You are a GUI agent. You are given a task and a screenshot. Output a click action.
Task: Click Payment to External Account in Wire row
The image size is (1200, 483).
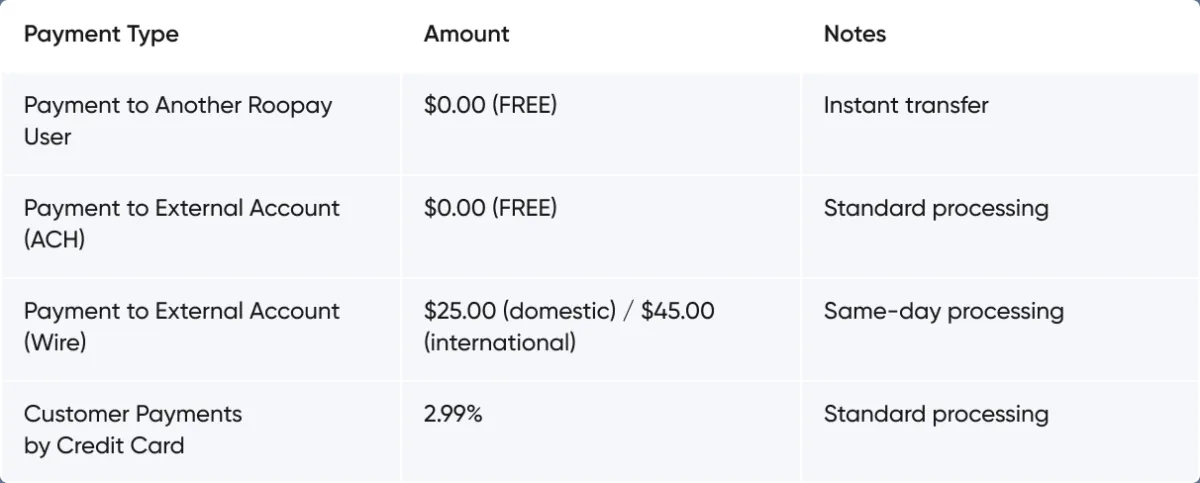tap(181, 311)
